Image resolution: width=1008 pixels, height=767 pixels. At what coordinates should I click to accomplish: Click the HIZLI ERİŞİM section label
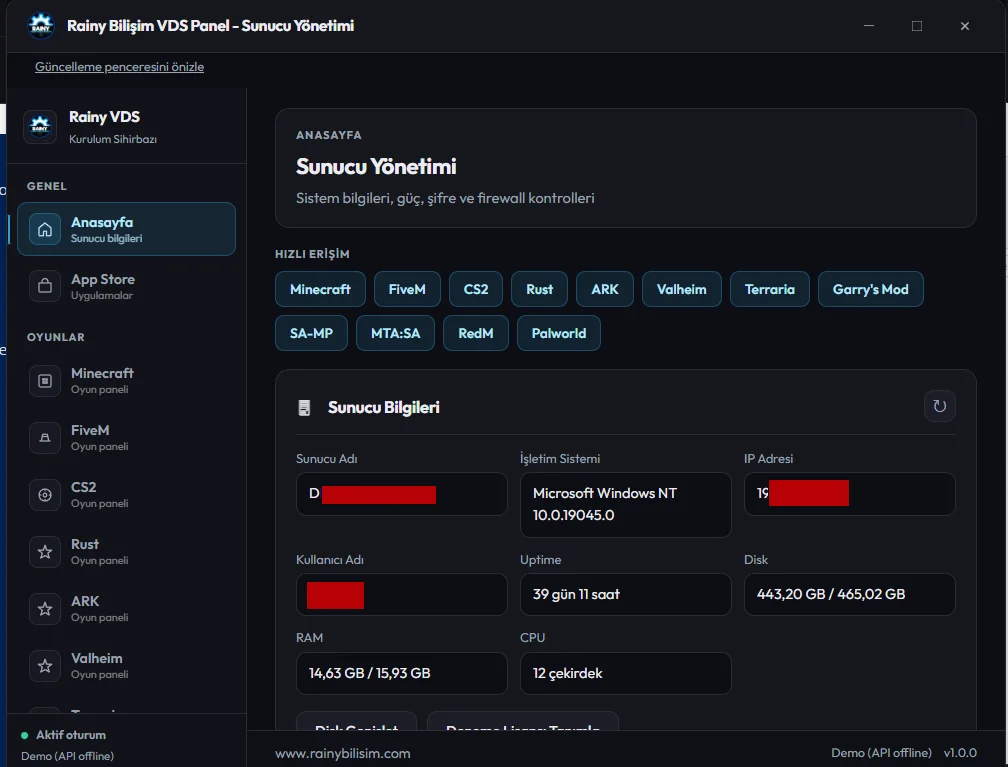point(312,254)
